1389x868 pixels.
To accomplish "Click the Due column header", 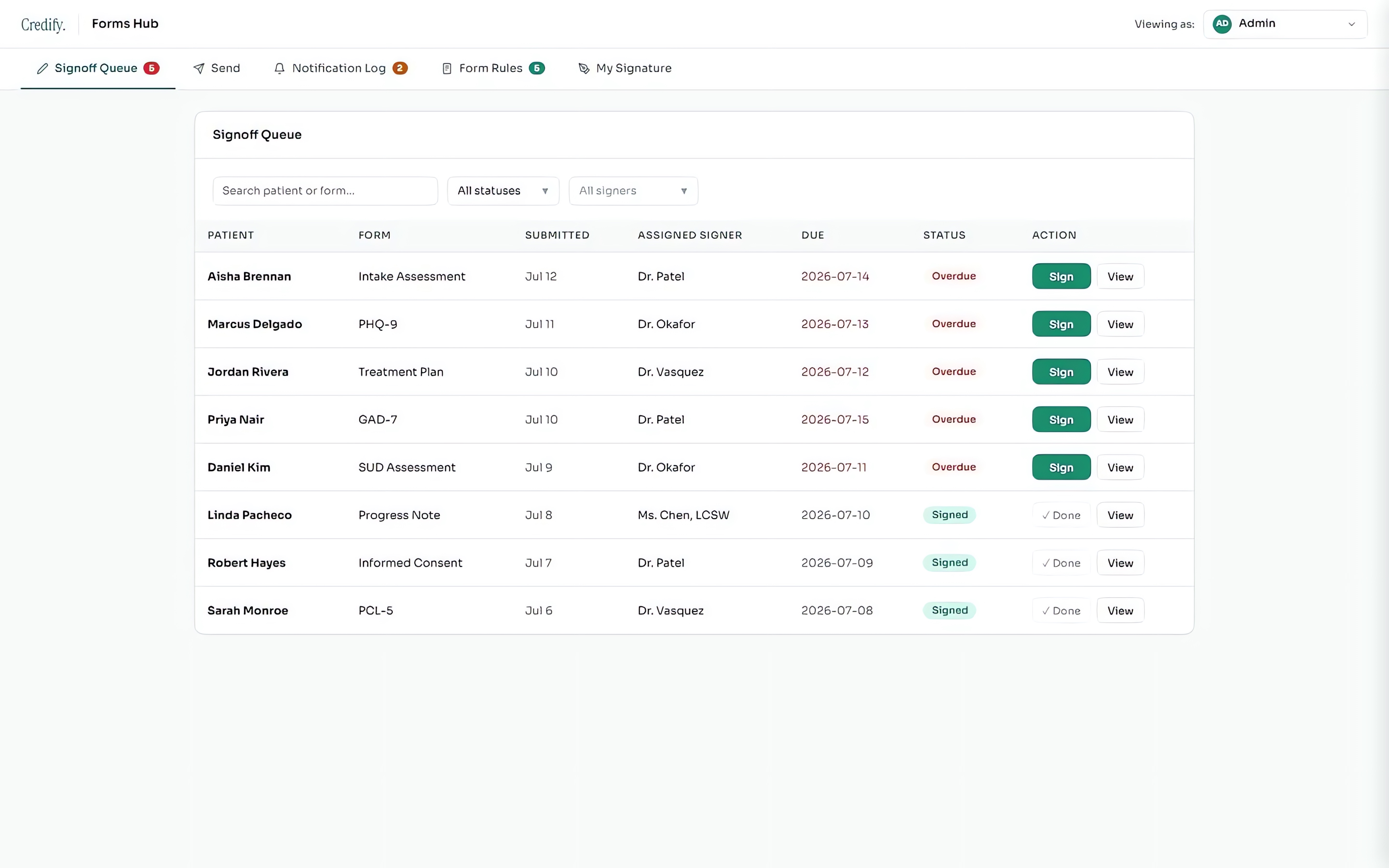I will (812, 235).
